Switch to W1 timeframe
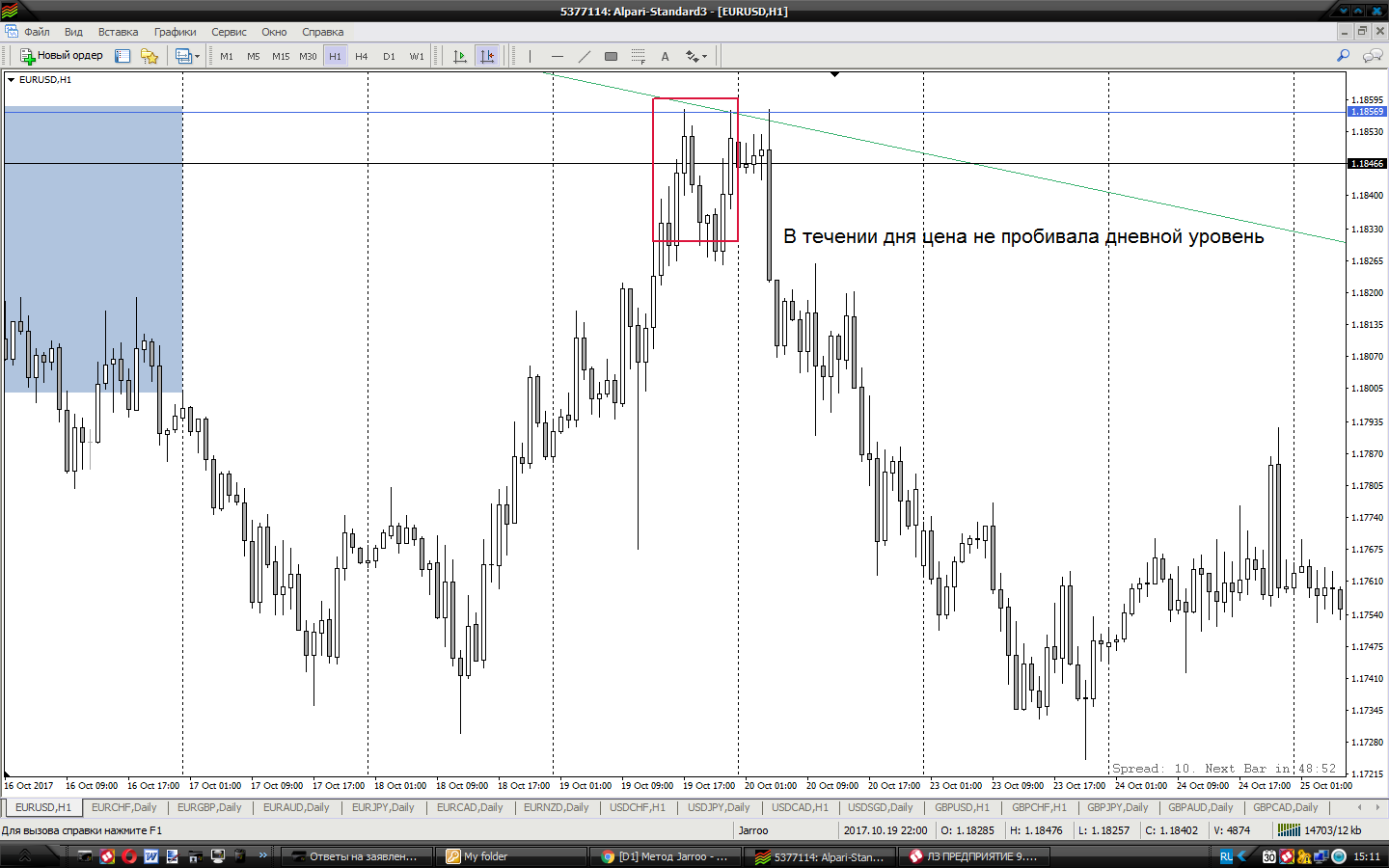 (416, 56)
